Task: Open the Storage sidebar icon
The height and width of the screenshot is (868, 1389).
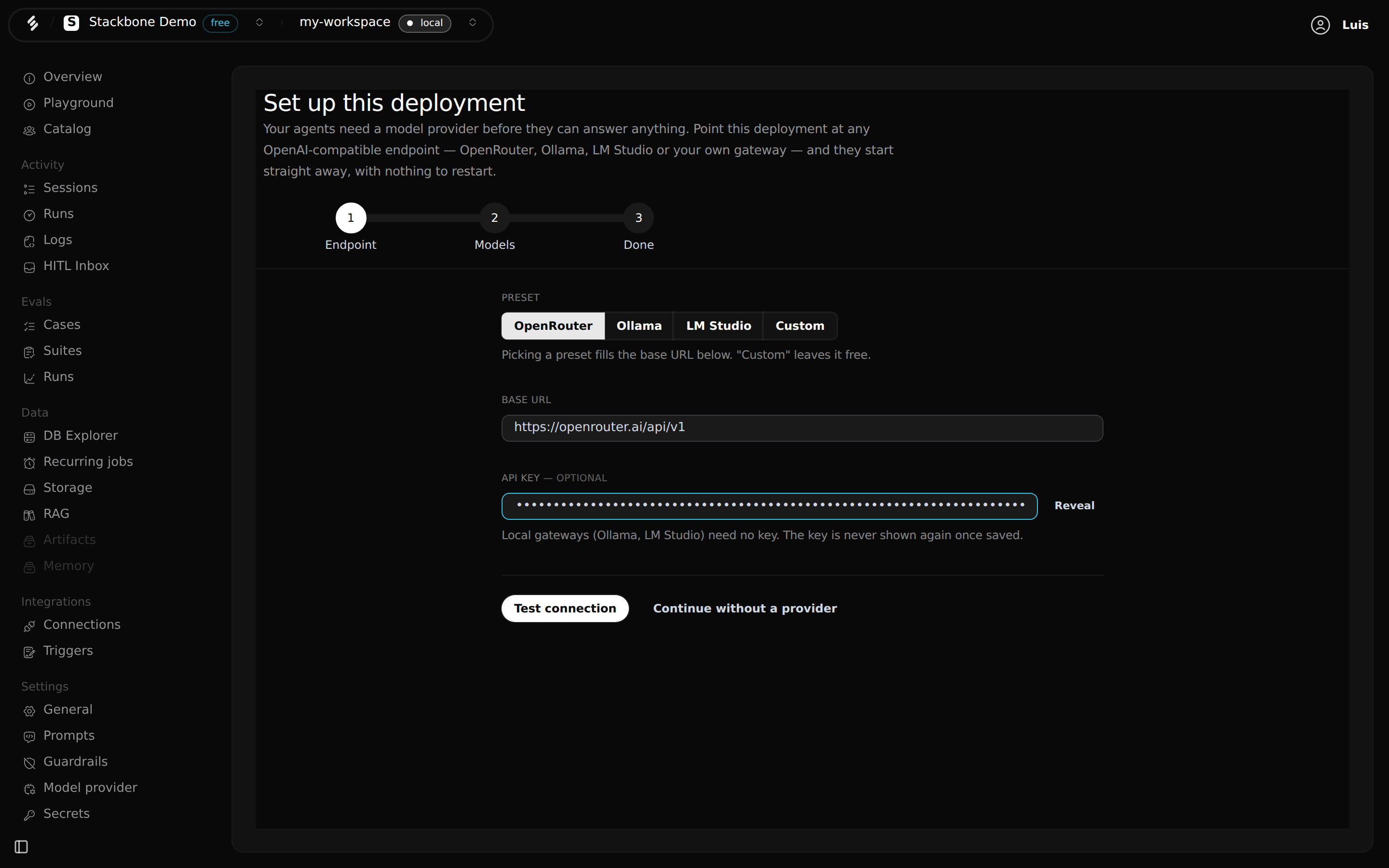Action: tap(29, 489)
